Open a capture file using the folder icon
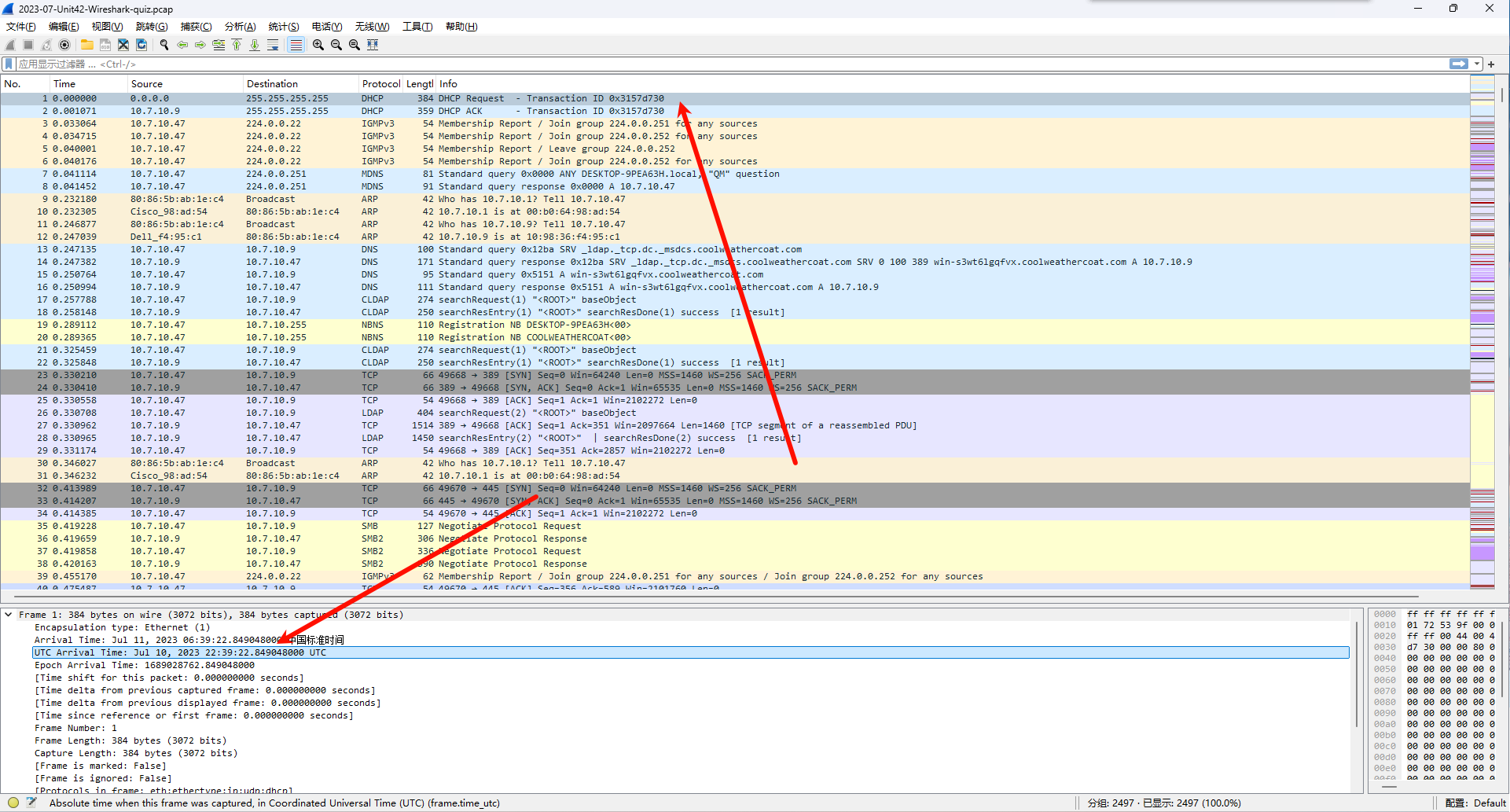 (86, 45)
